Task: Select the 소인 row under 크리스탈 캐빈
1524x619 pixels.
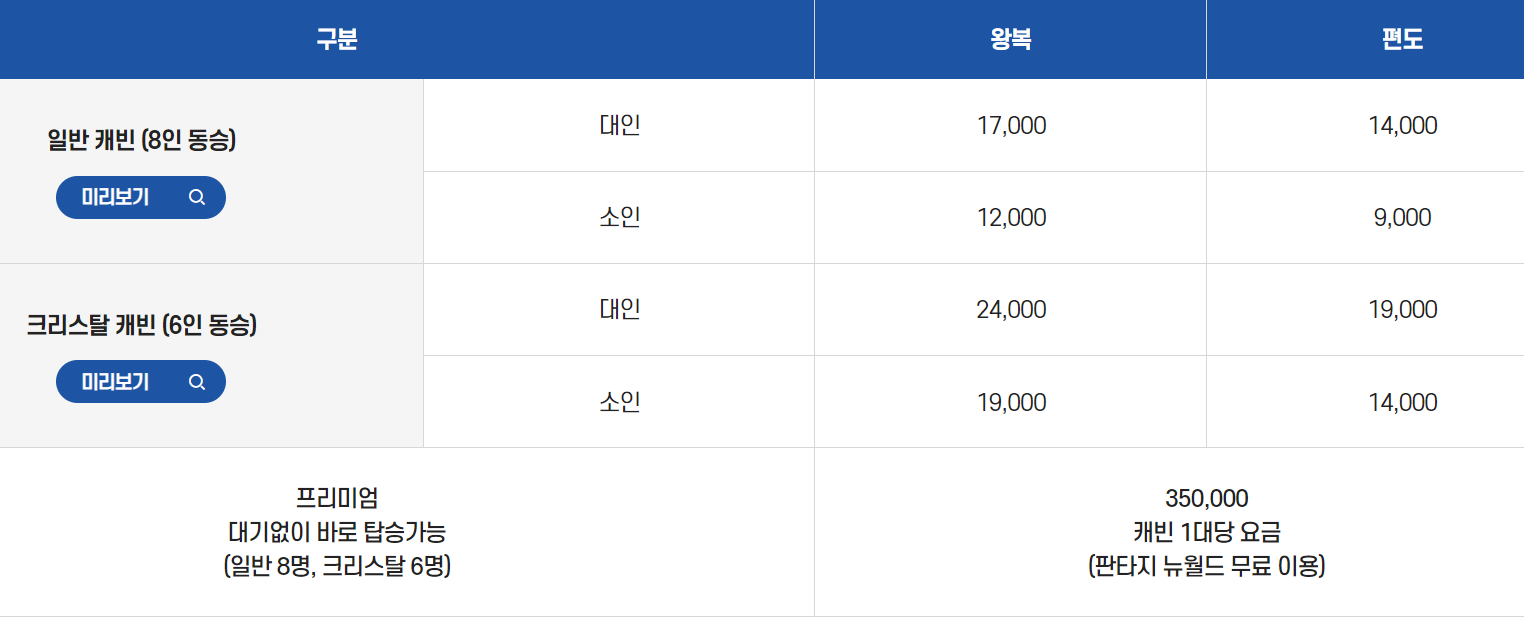Action: point(618,401)
